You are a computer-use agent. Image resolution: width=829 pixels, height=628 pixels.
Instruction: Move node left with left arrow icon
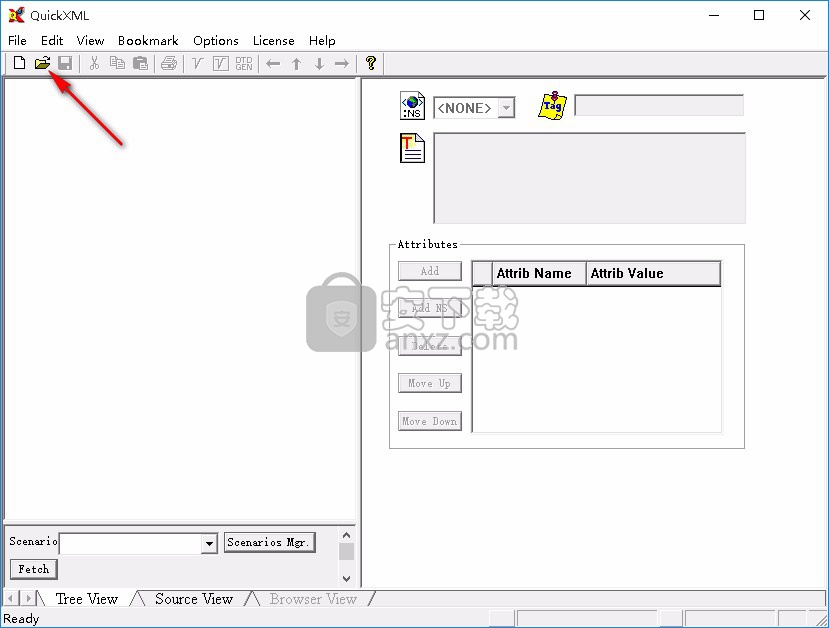pyautogui.click(x=273, y=64)
